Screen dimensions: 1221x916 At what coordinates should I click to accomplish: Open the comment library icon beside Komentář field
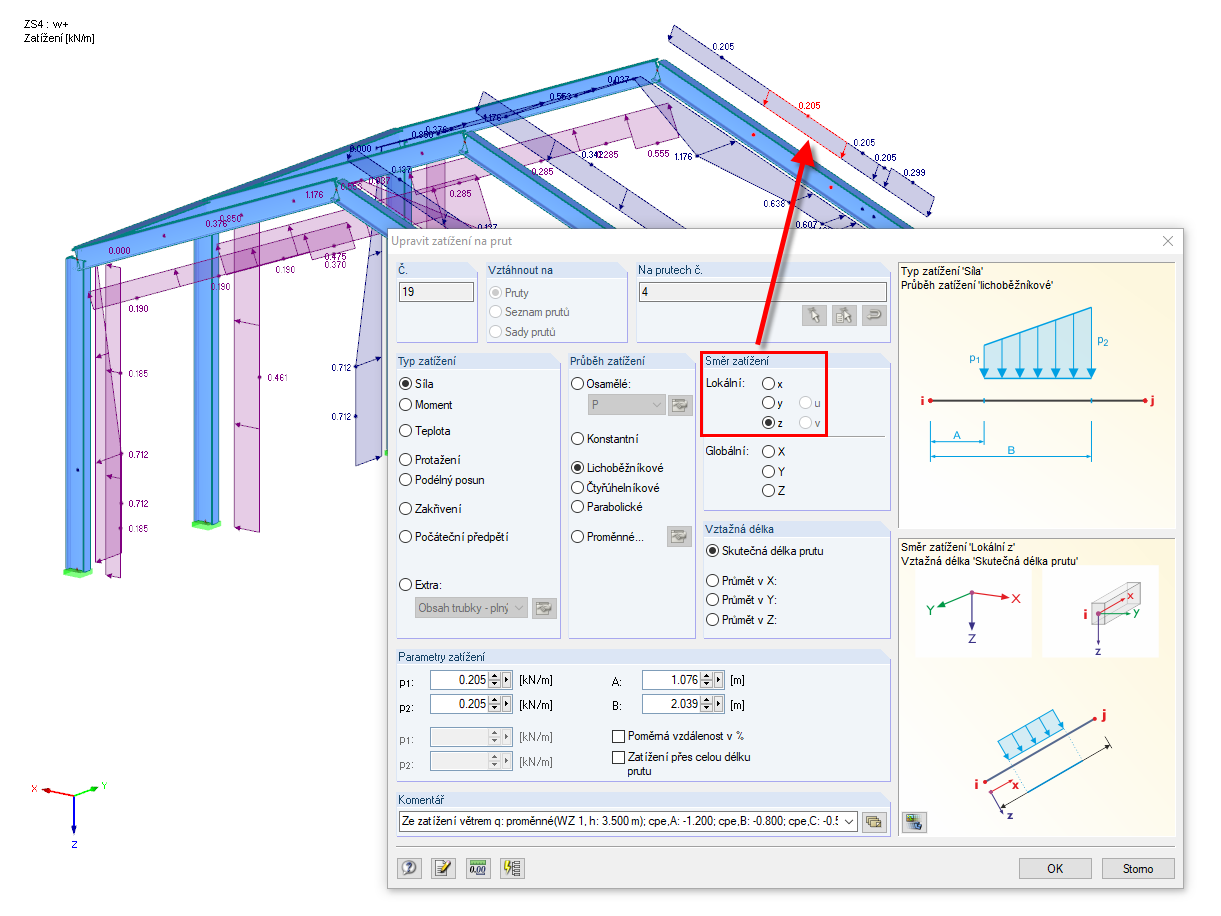[x=874, y=822]
